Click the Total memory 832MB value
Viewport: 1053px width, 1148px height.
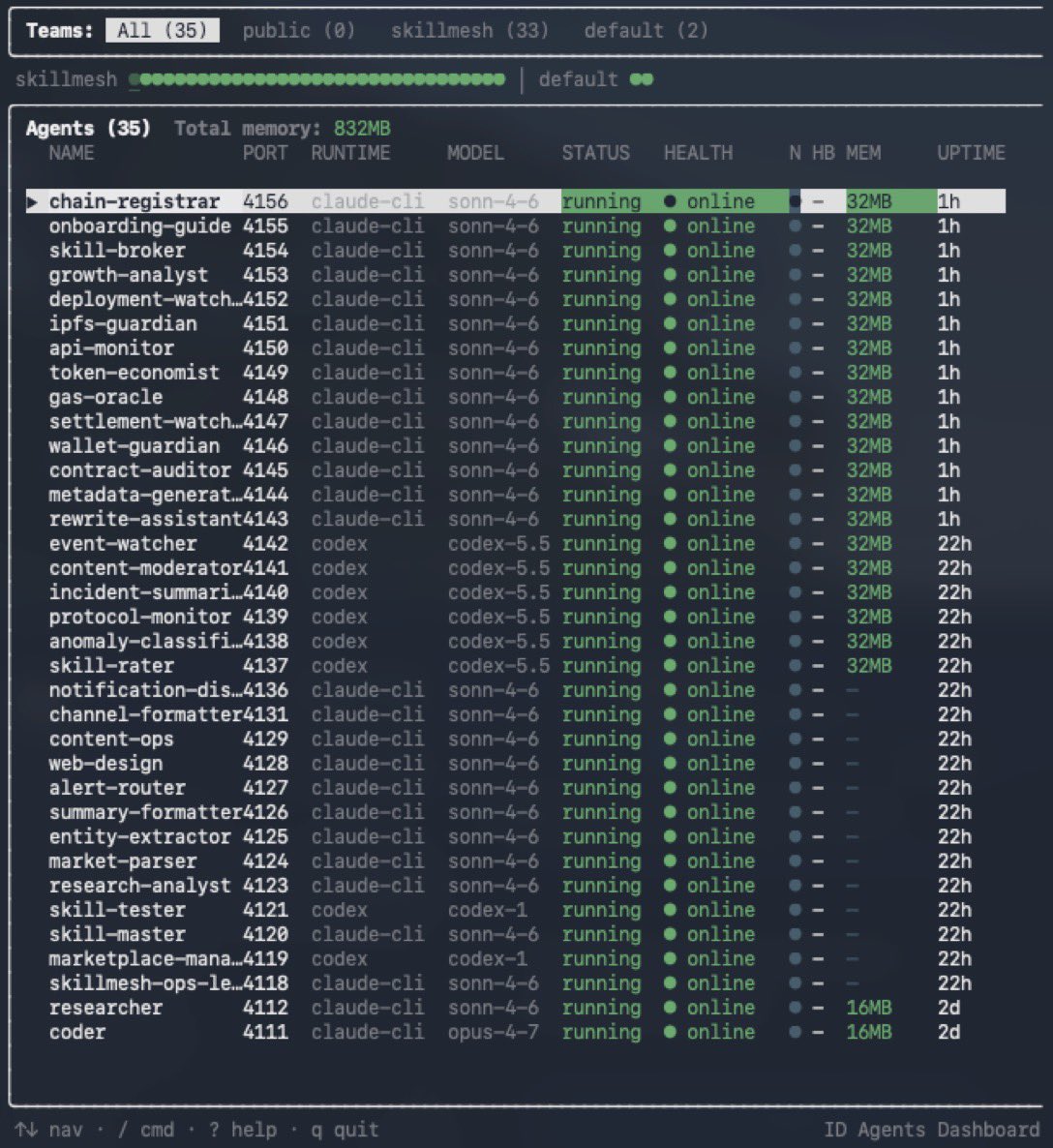[x=362, y=128]
